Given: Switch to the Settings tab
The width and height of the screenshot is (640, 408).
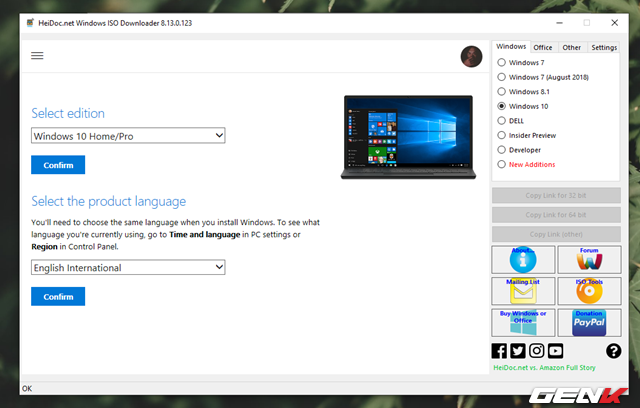Looking at the screenshot, I should 604,47.
